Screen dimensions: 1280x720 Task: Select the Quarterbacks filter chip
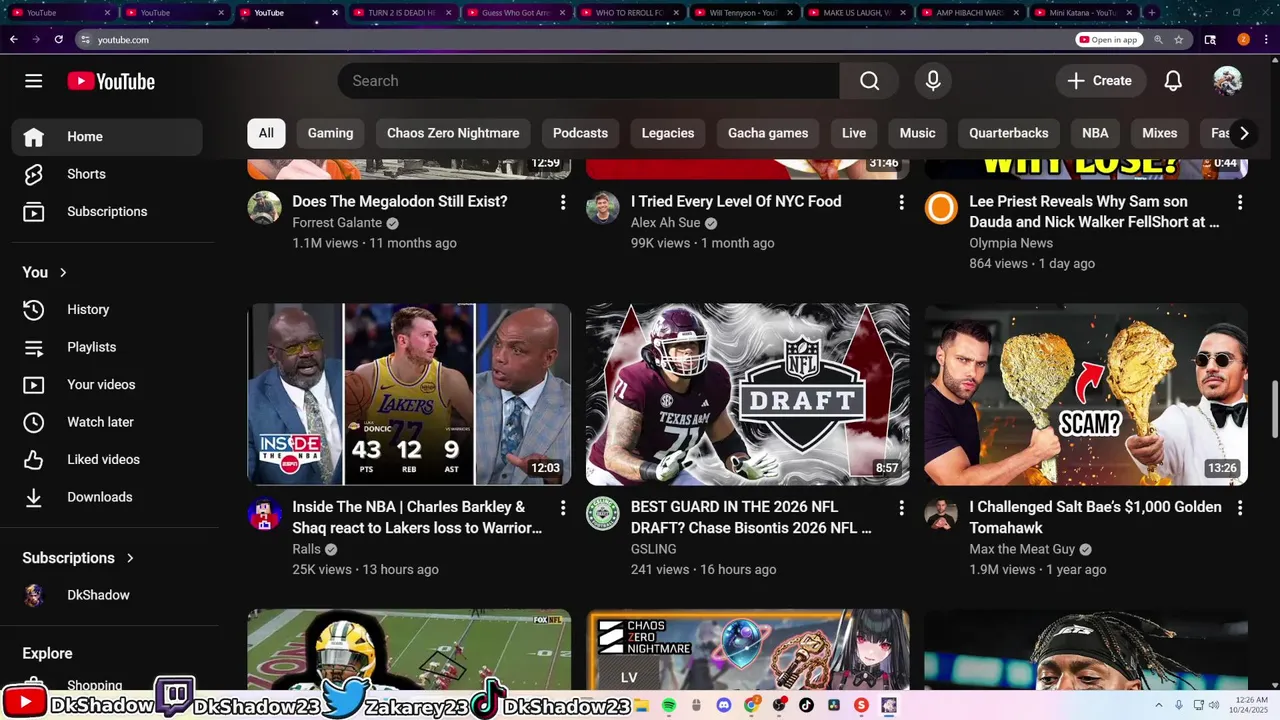point(1009,133)
